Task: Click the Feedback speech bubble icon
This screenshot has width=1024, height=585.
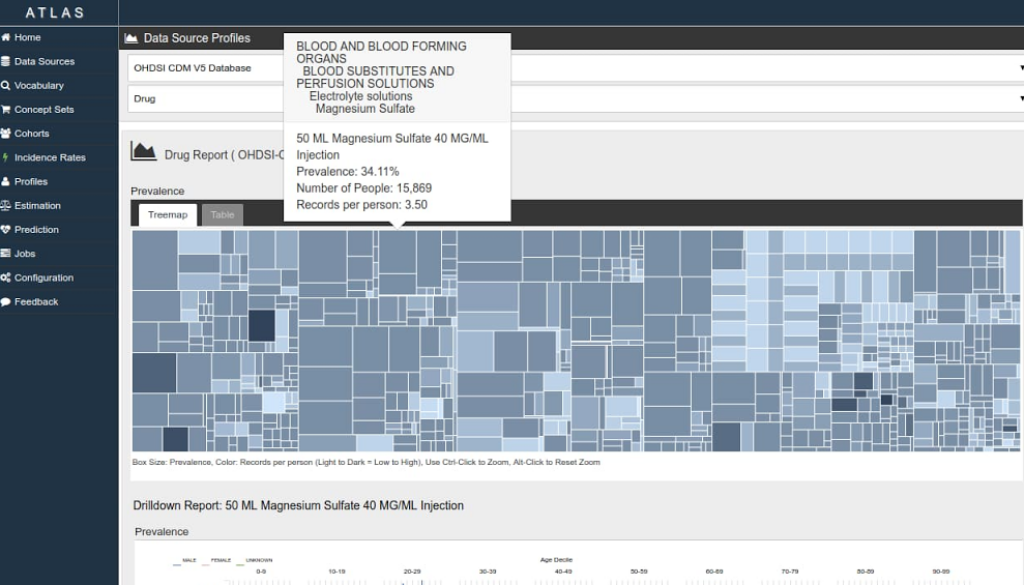Action: (6, 302)
